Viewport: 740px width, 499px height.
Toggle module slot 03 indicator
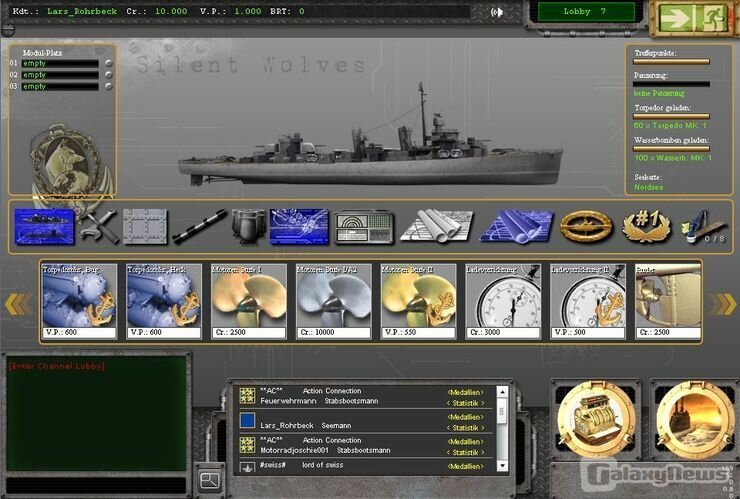[x=108, y=86]
